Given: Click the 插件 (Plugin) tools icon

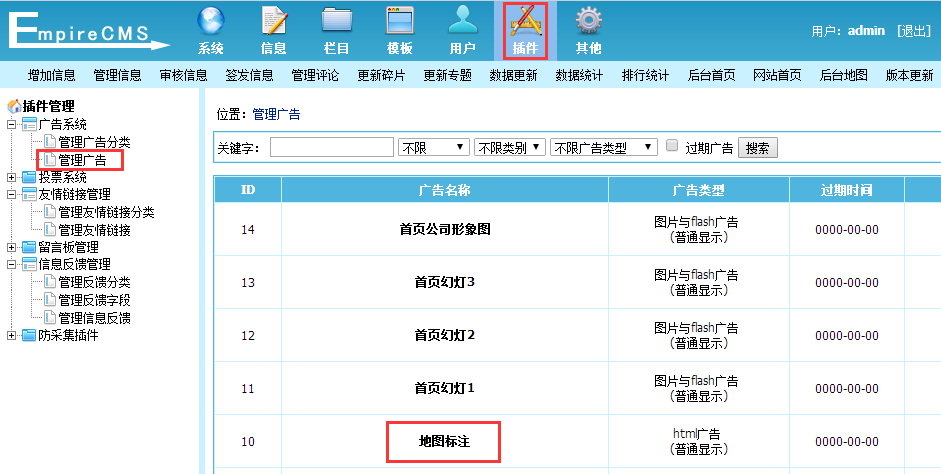Looking at the screenshot, I should [525, 21].
